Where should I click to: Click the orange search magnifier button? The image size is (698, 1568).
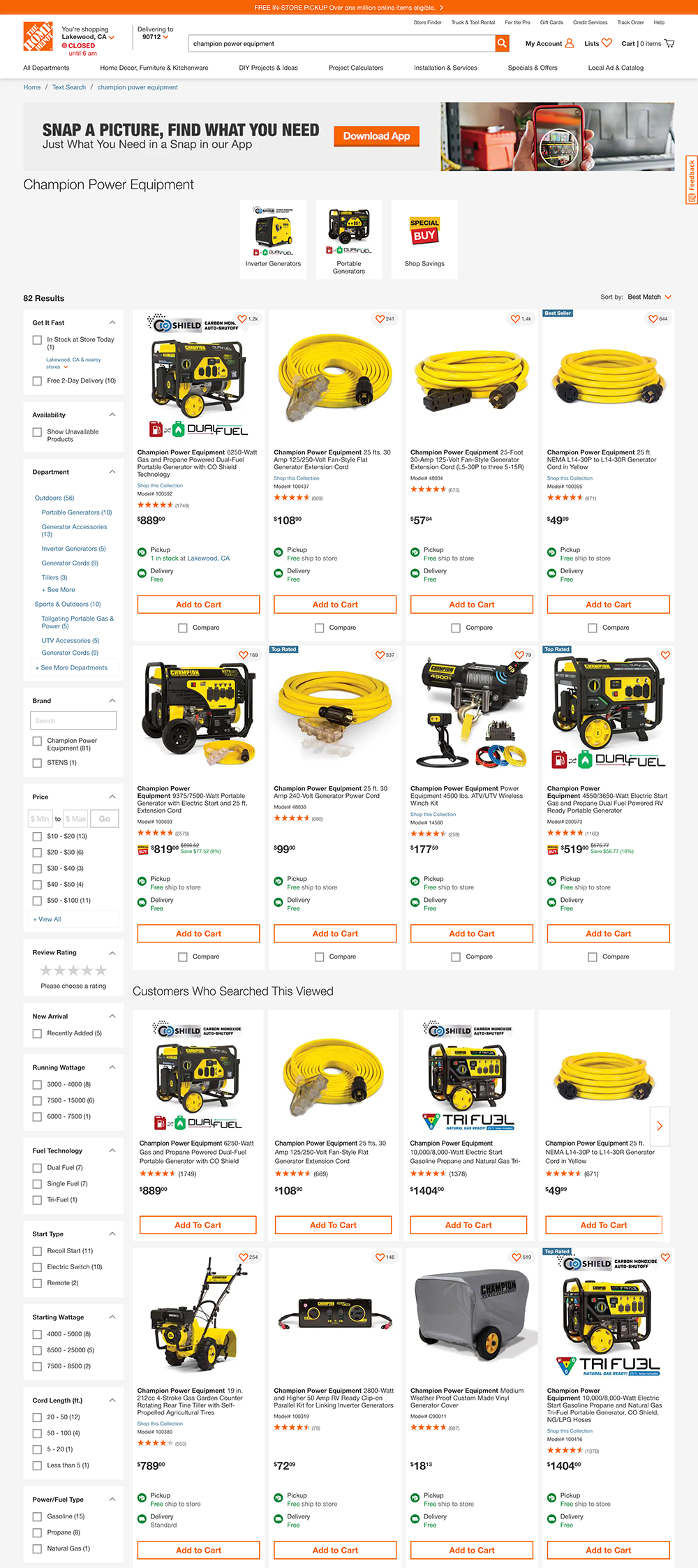(502, 43)
